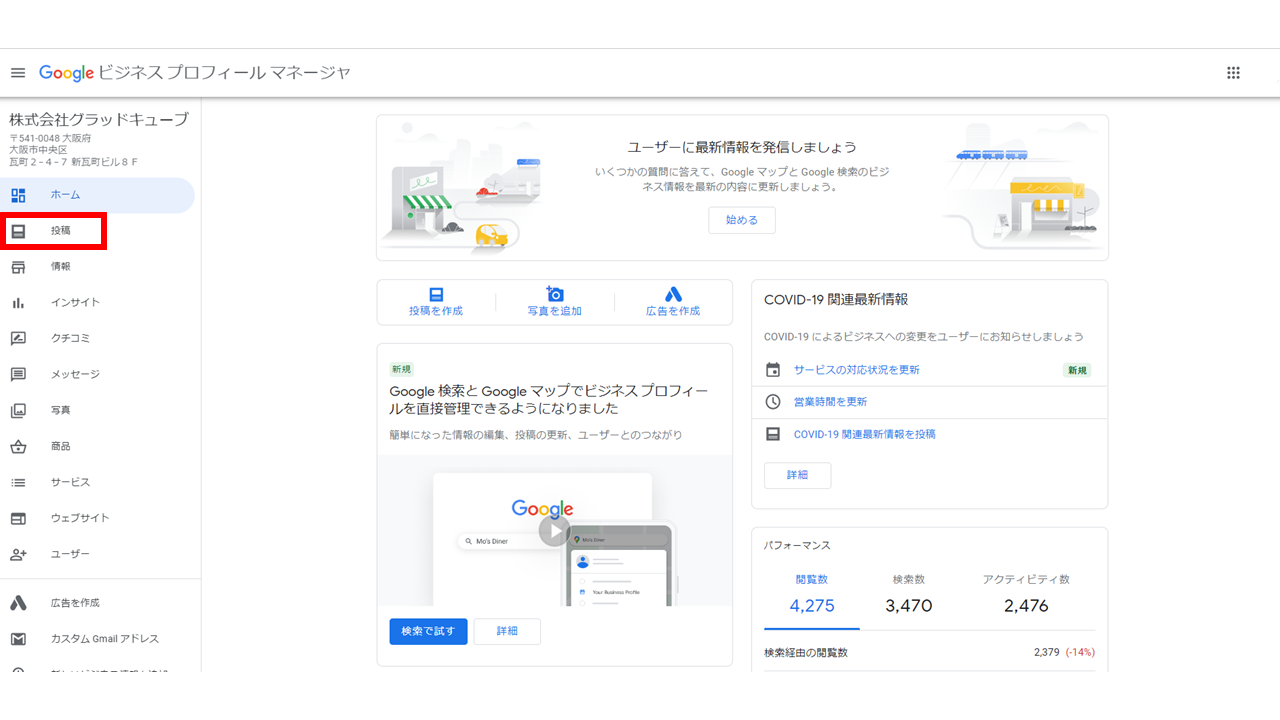Click the 情報 storefront icon
The height and width of the screenshot is (720, 1280).
pos(18,267)
